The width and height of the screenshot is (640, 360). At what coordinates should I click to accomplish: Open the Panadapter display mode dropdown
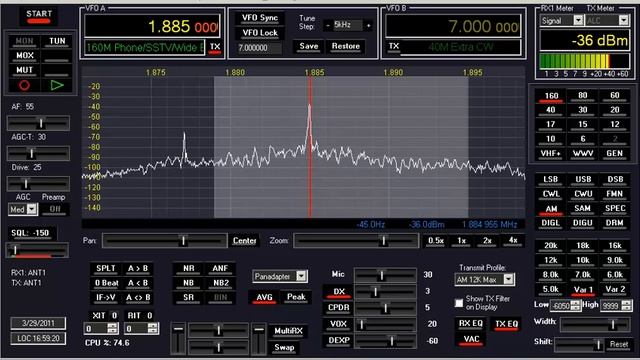pos(301,276)
